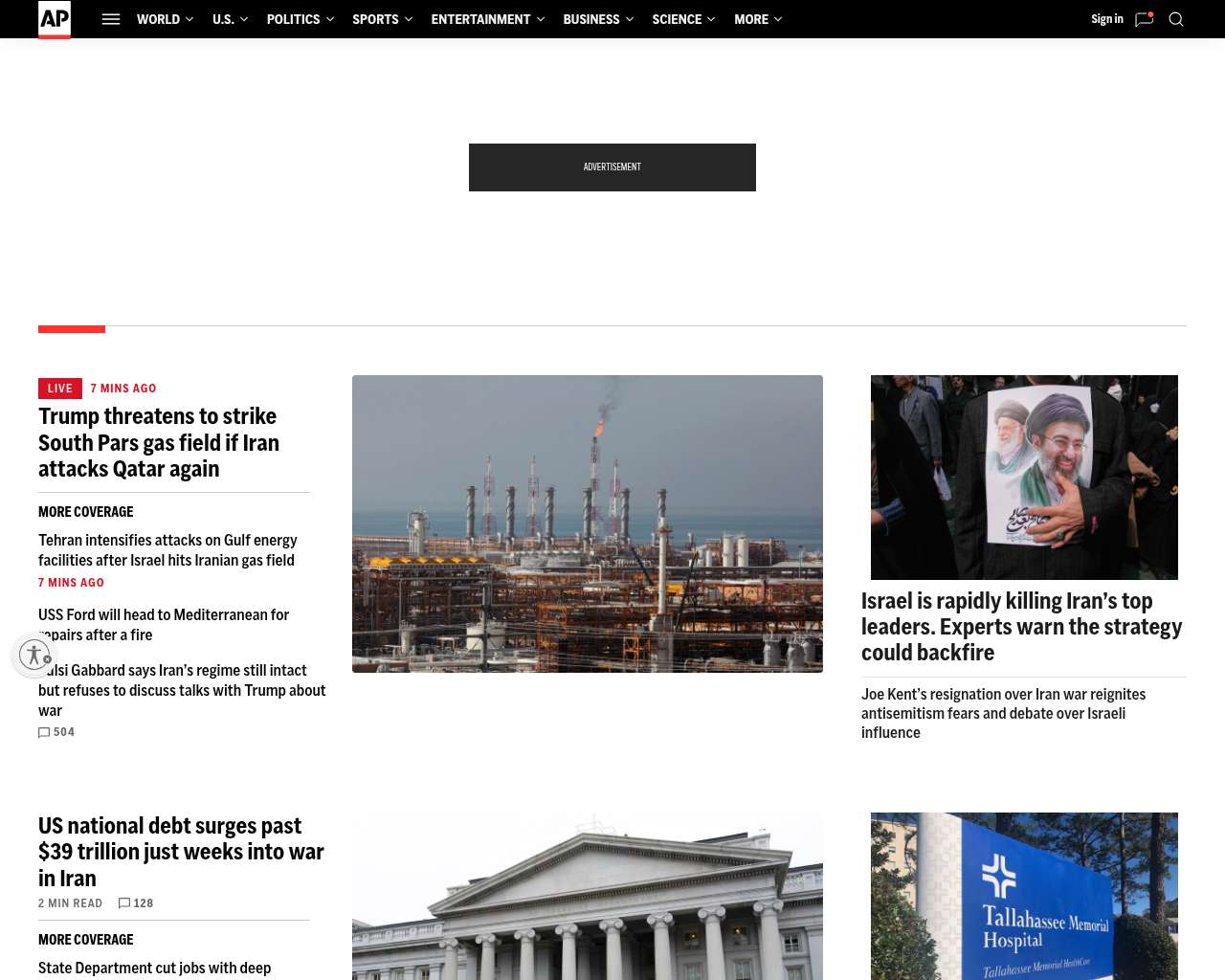1225x980 pixels.
Task: Expand the U.S. dropdown chevron
Action: pyautogui.click(x=243, y=19)
